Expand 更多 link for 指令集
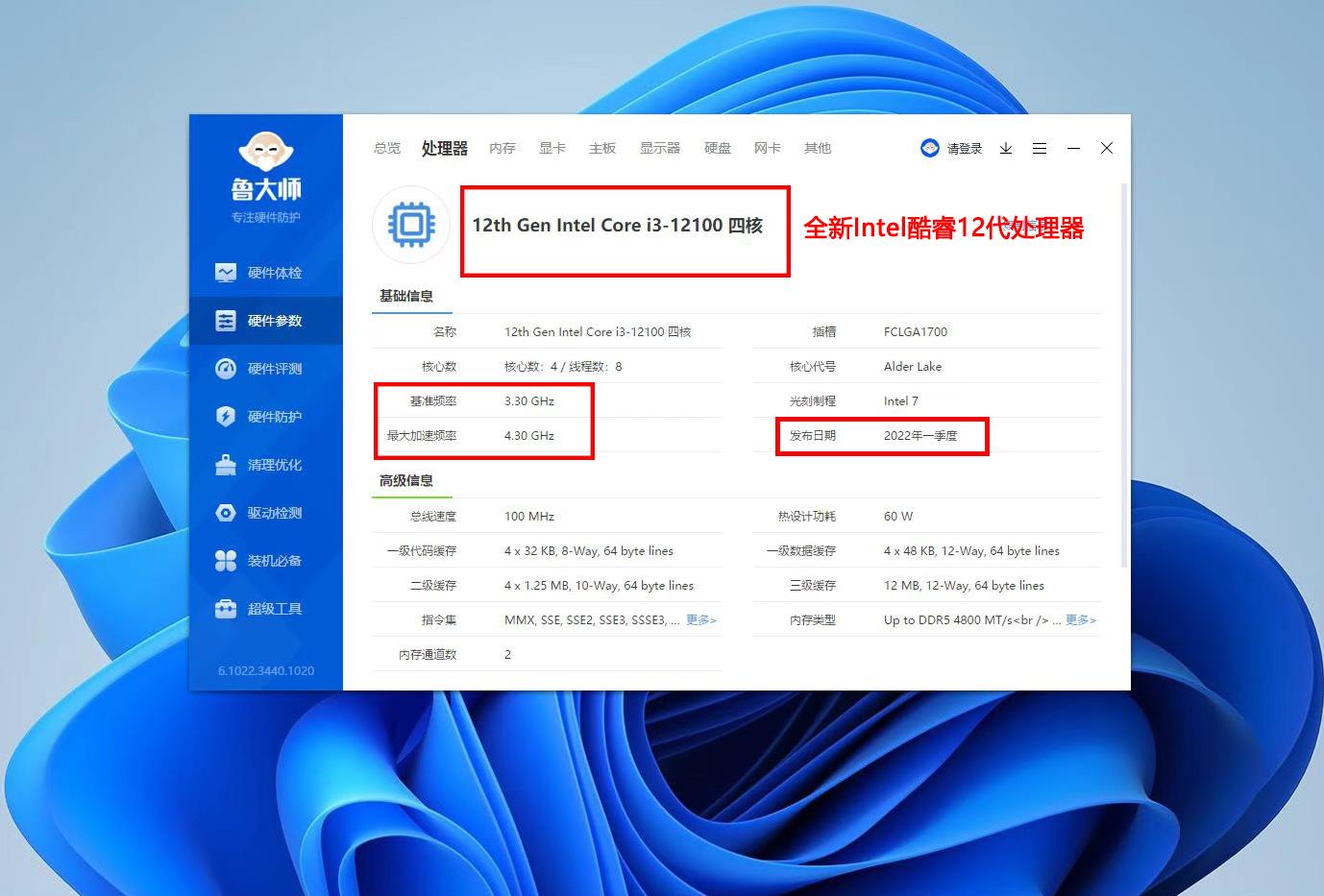This screenshot has height=896, width=1324. click(701, 620)
